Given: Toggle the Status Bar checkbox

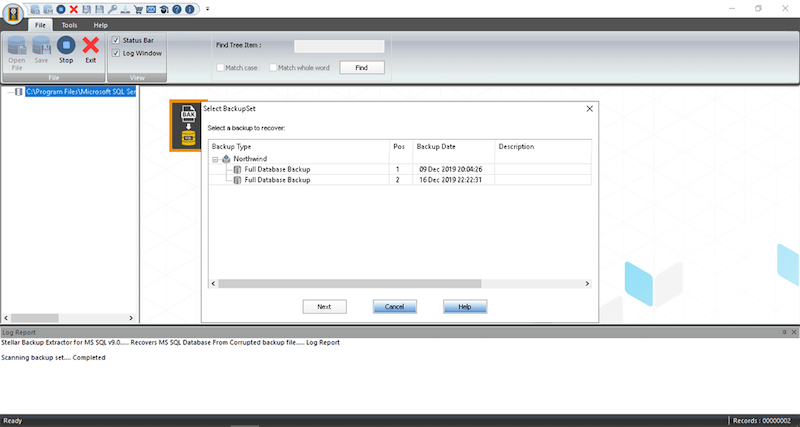Looking at the screenshot, I should point(116,40).
